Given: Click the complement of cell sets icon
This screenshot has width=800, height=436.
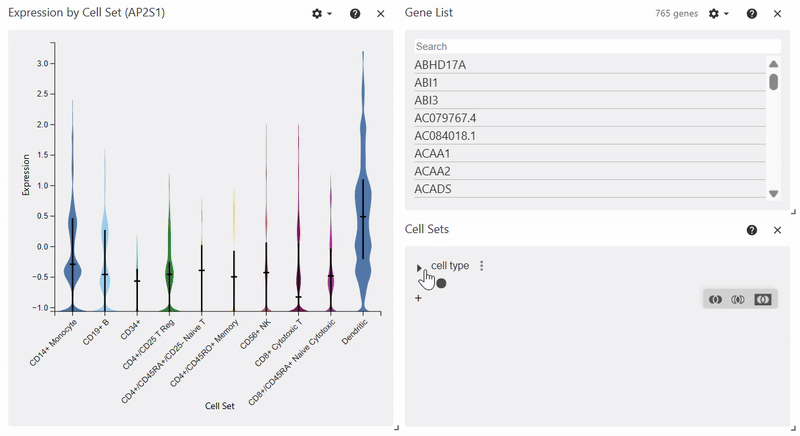Looking at the screenshot, I should [763, 299].
